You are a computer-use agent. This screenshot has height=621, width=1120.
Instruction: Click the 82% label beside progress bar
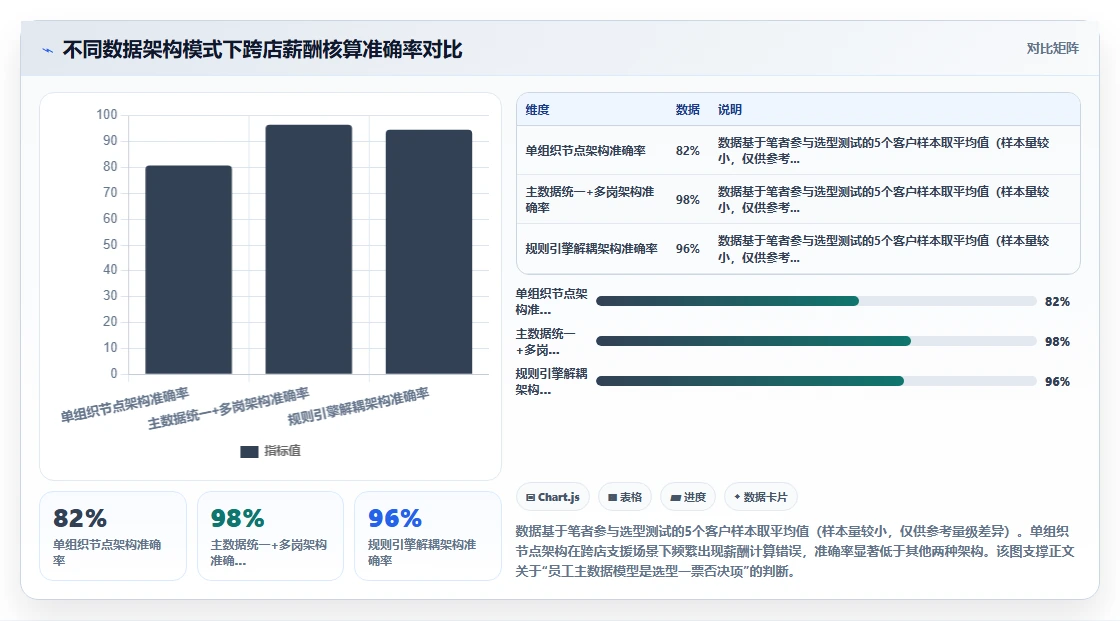[1057, 302]
